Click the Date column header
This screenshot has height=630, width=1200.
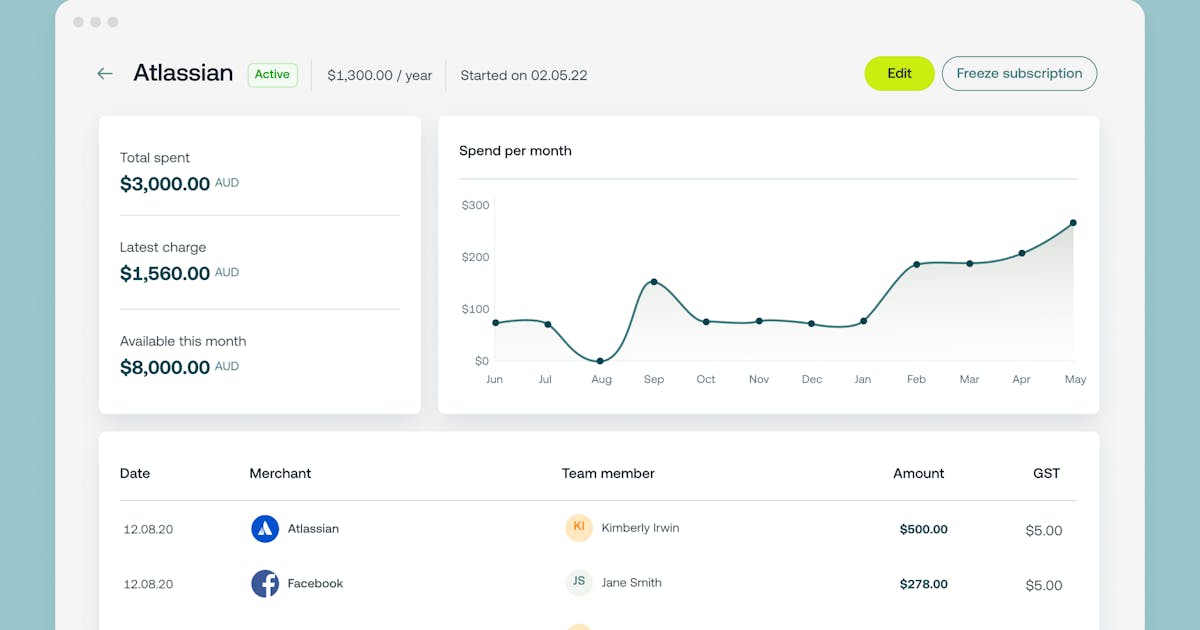[135, 473]
